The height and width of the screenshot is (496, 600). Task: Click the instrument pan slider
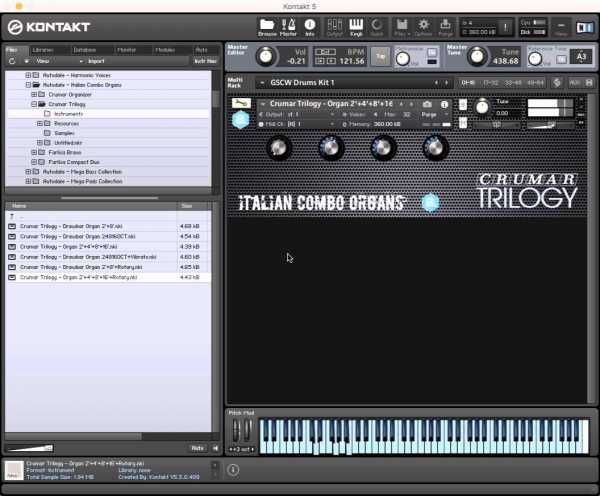496,124
